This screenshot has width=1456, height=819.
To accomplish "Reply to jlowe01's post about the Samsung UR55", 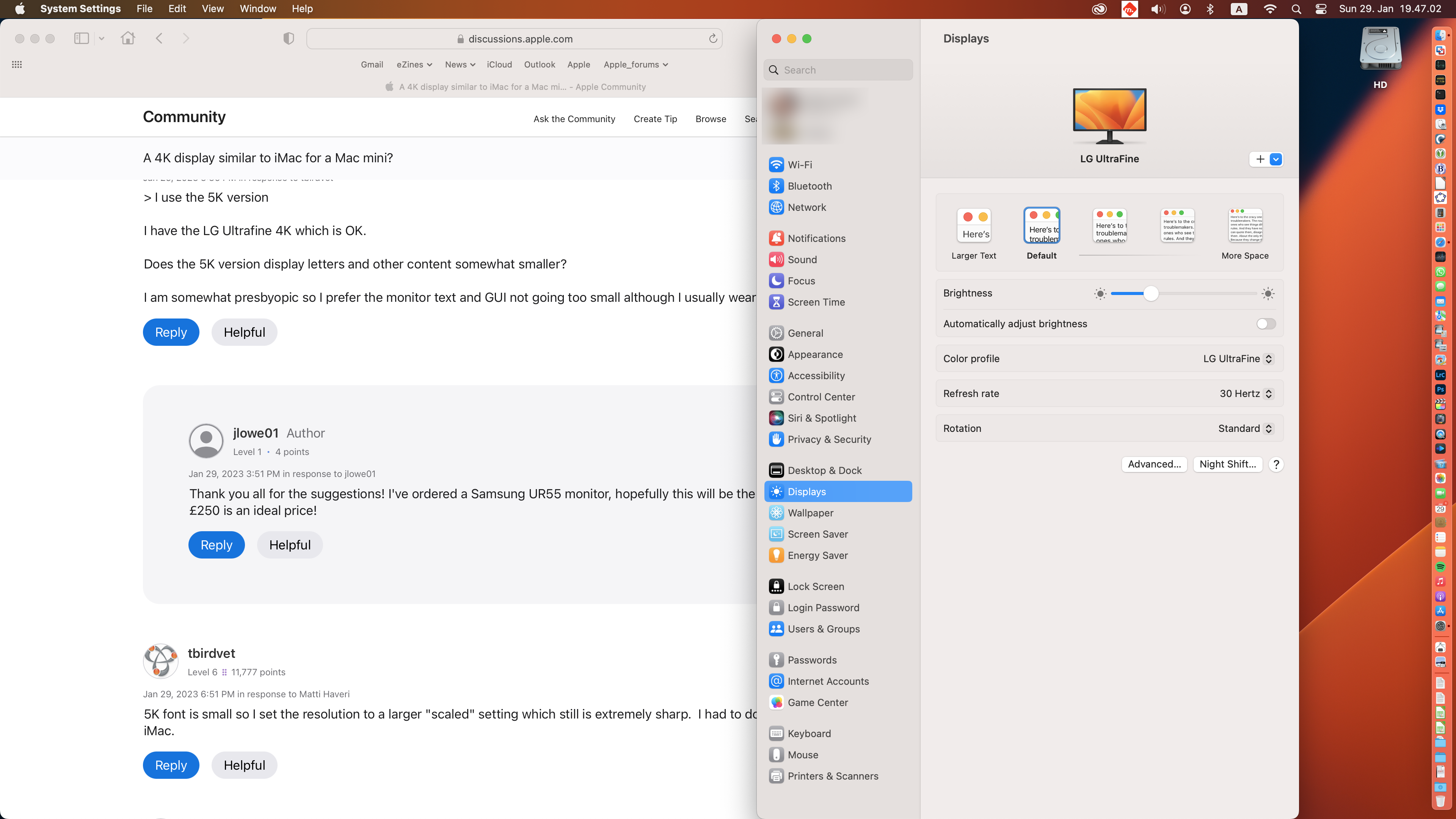I will [217, 544].
